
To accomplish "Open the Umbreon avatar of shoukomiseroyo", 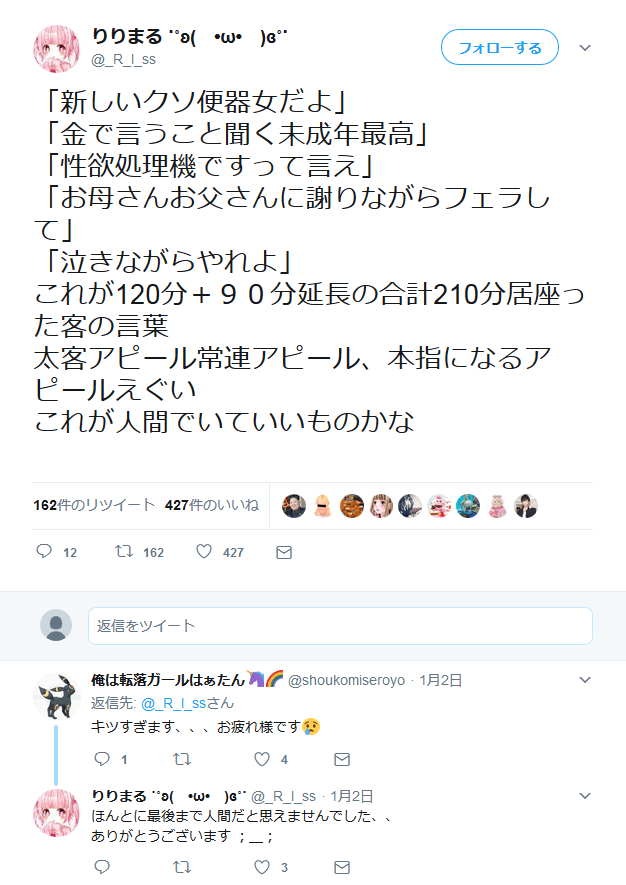I will click(x=56, y=696).
